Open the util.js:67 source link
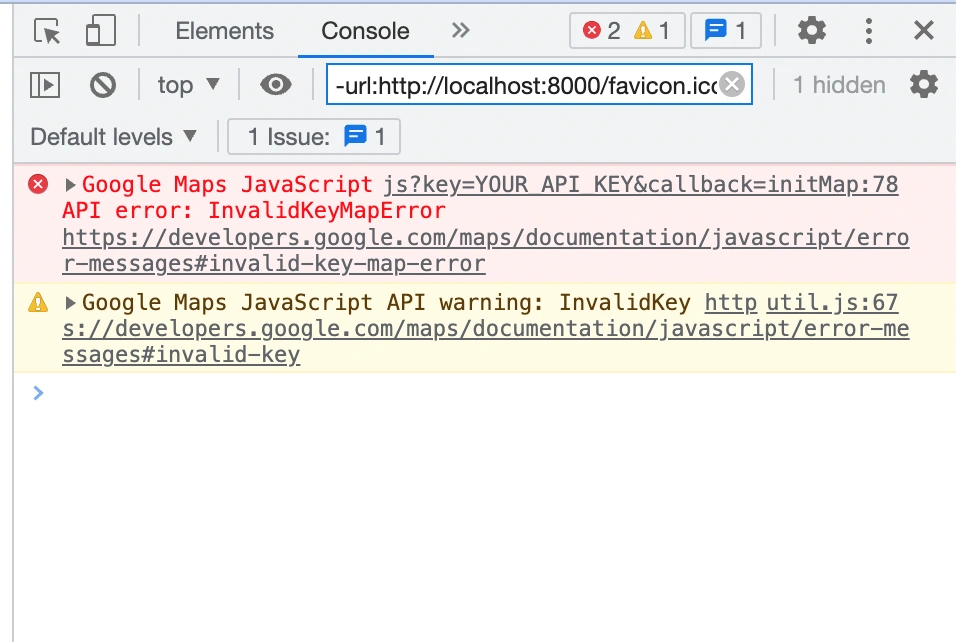The height and width of the screenshot is (642, 956). tap(832, 302)
